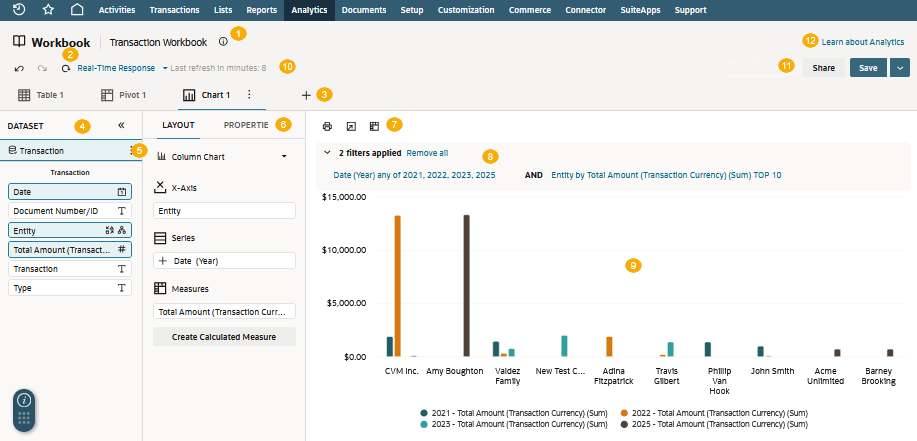917x441 pixels.
Task: Open the Recent Records clock icon
Action: pos(19,9)
